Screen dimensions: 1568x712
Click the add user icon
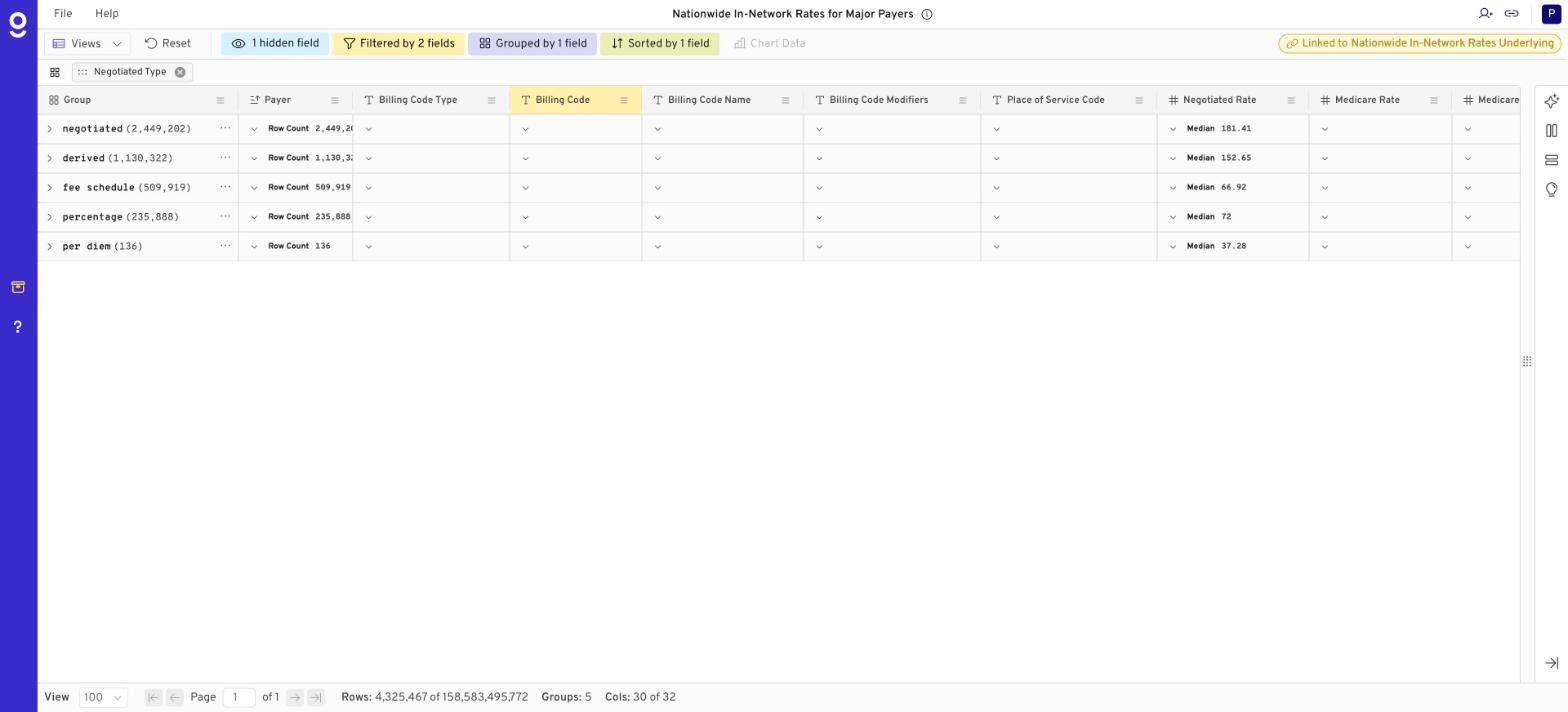pos(1485,14)
